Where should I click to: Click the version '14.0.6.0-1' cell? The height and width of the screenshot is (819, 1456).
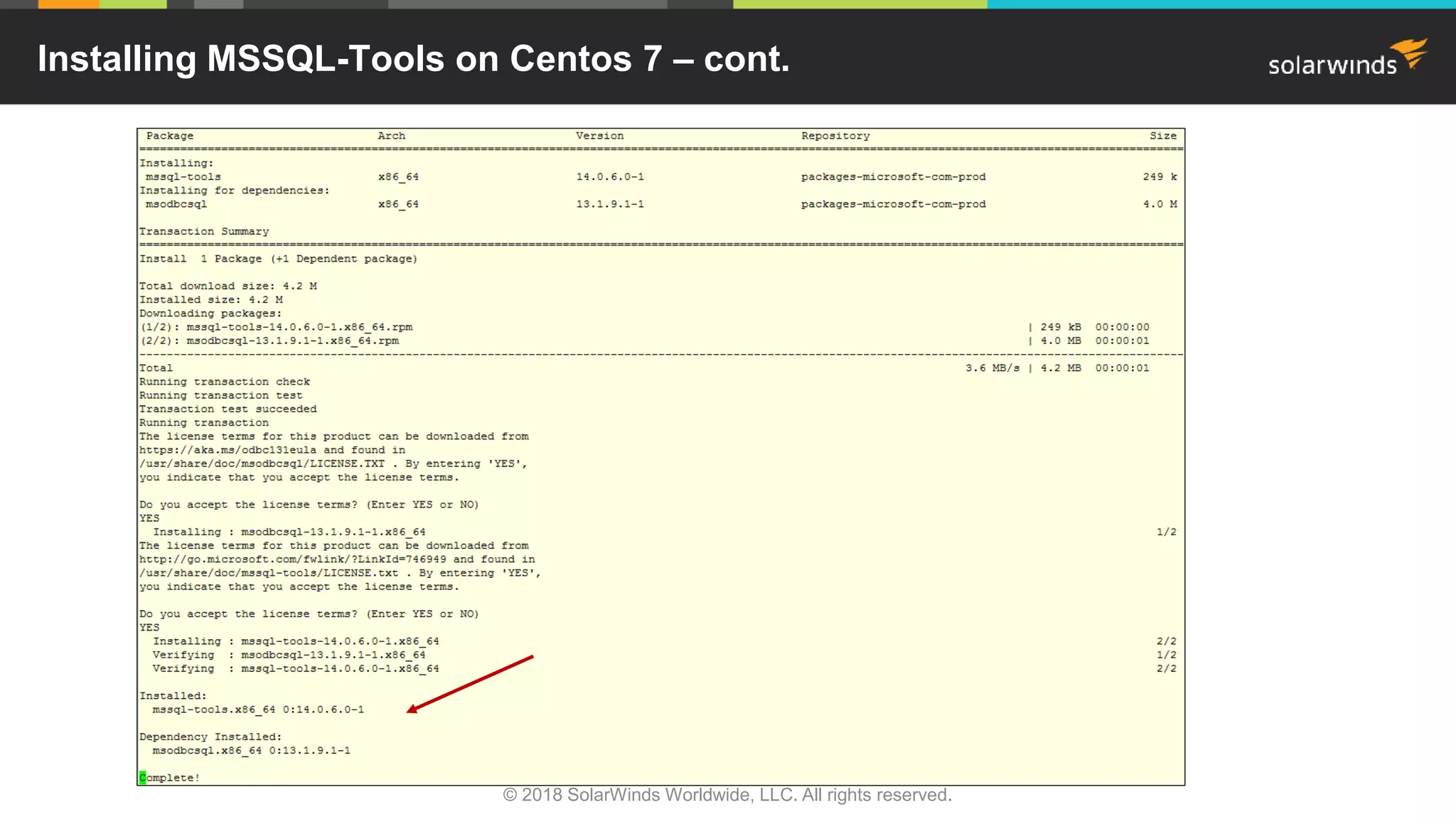[x=610, y=177]
